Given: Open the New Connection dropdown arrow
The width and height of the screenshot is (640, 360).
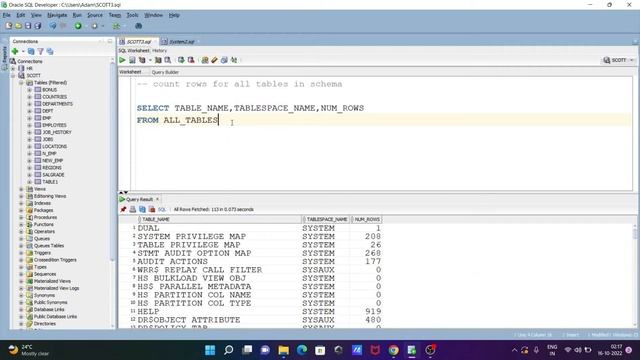Looking at the screenshot, I should [x=23, y=51].
